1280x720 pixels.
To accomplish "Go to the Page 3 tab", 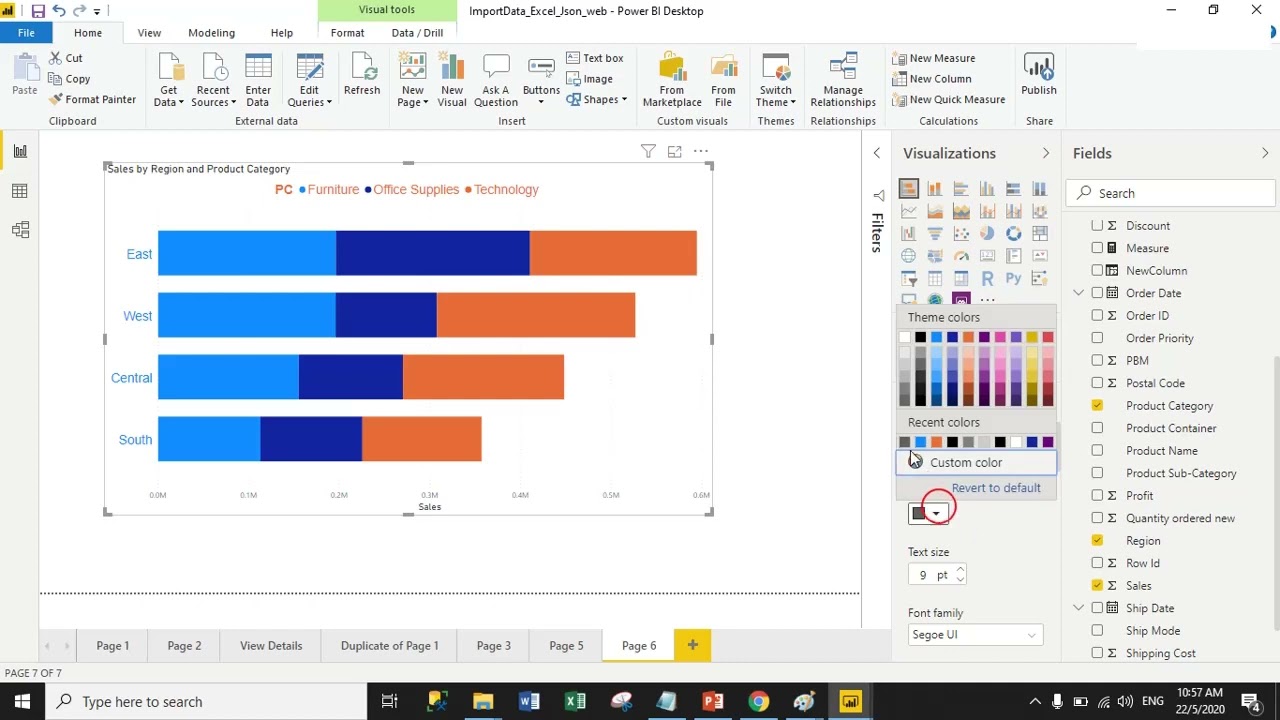I will pos(494,646).
